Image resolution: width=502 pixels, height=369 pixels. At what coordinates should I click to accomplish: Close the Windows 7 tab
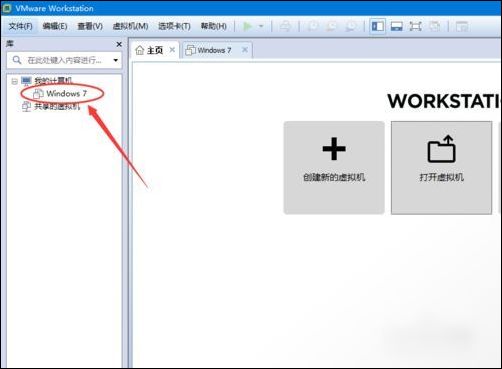tap(245, 50)
